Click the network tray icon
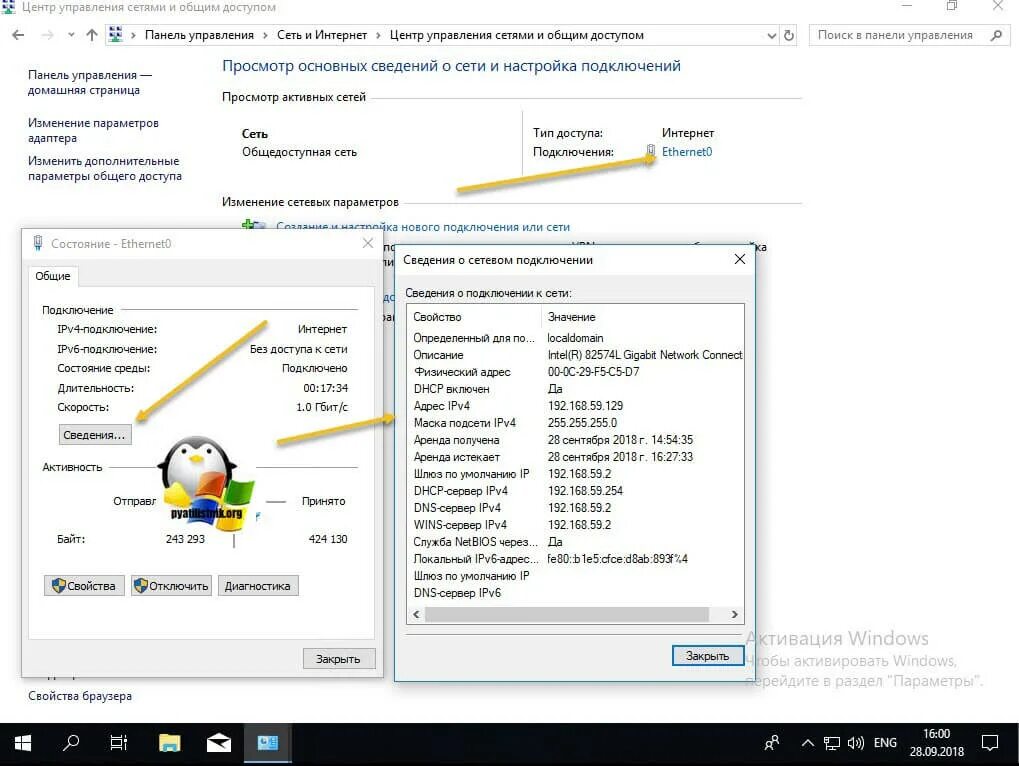1019x766 pixels. click(832, 743)
